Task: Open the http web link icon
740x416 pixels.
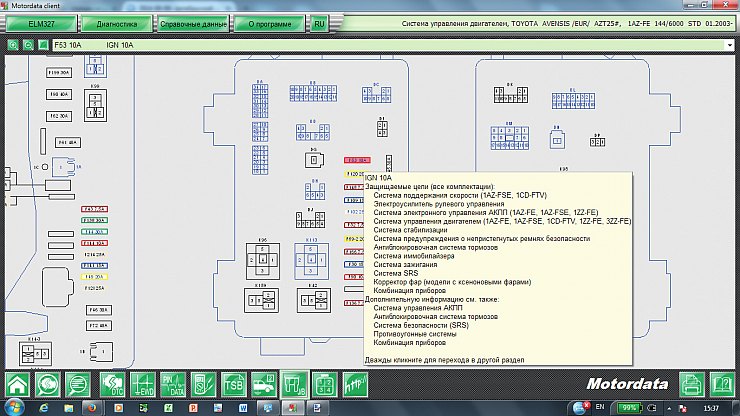Action: [x=355, y=384]
